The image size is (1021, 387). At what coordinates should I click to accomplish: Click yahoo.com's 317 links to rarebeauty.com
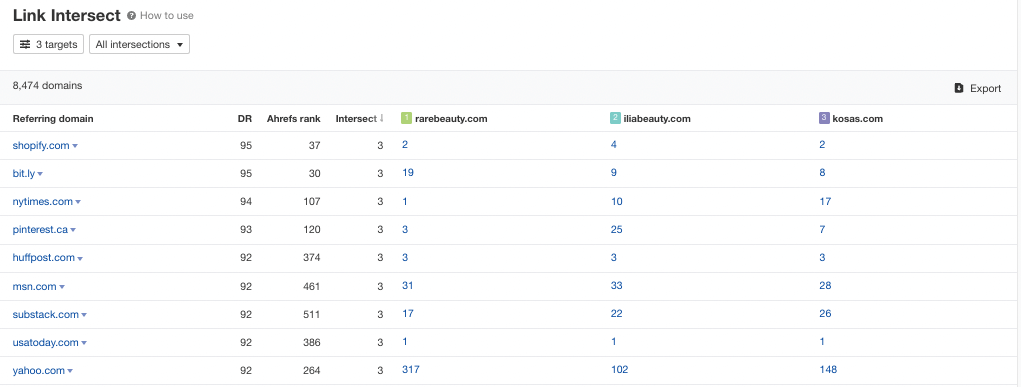pyautogui.click(x=411, y=369)
